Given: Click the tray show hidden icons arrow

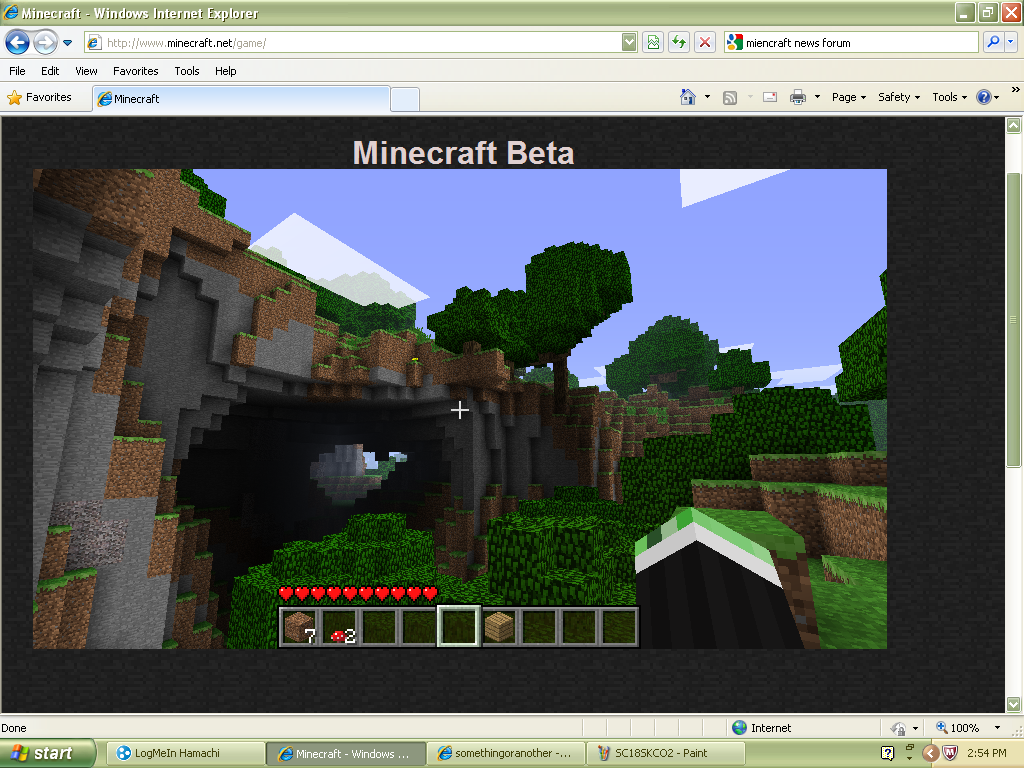Looking at the screenshot, I should click(x=931, y=753).
